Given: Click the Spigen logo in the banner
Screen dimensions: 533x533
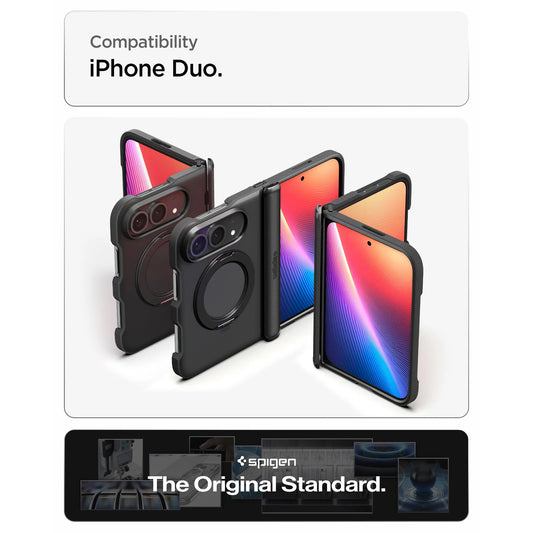Looking at the screenshot, I should click(266, 462).
